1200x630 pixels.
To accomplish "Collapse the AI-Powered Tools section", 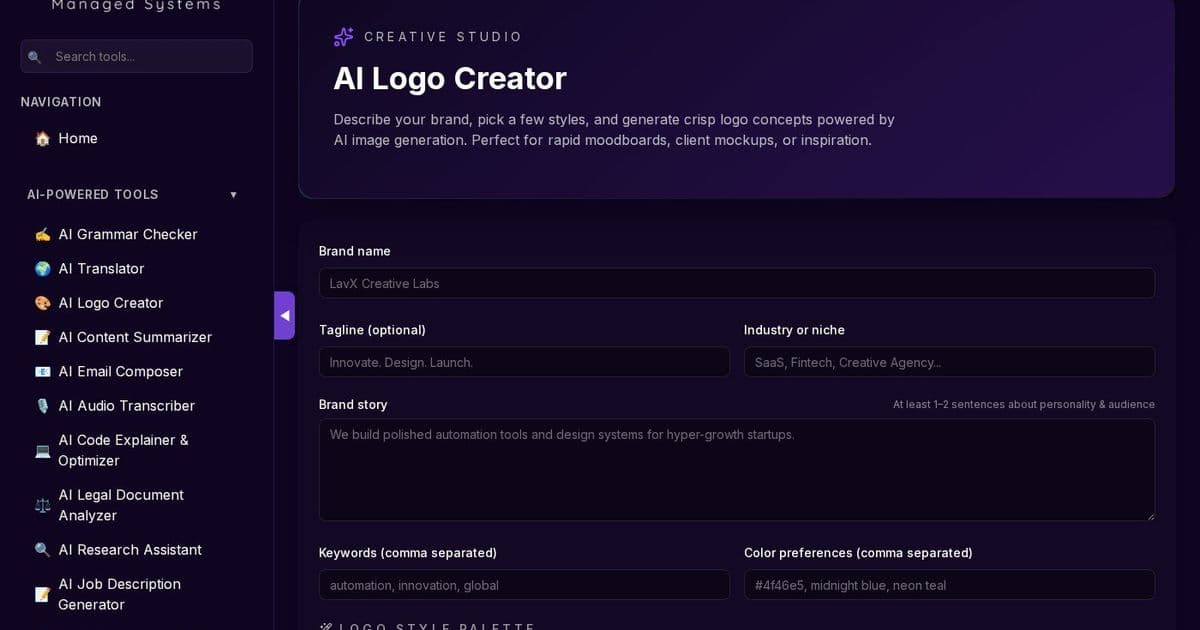I will [233, 195].
